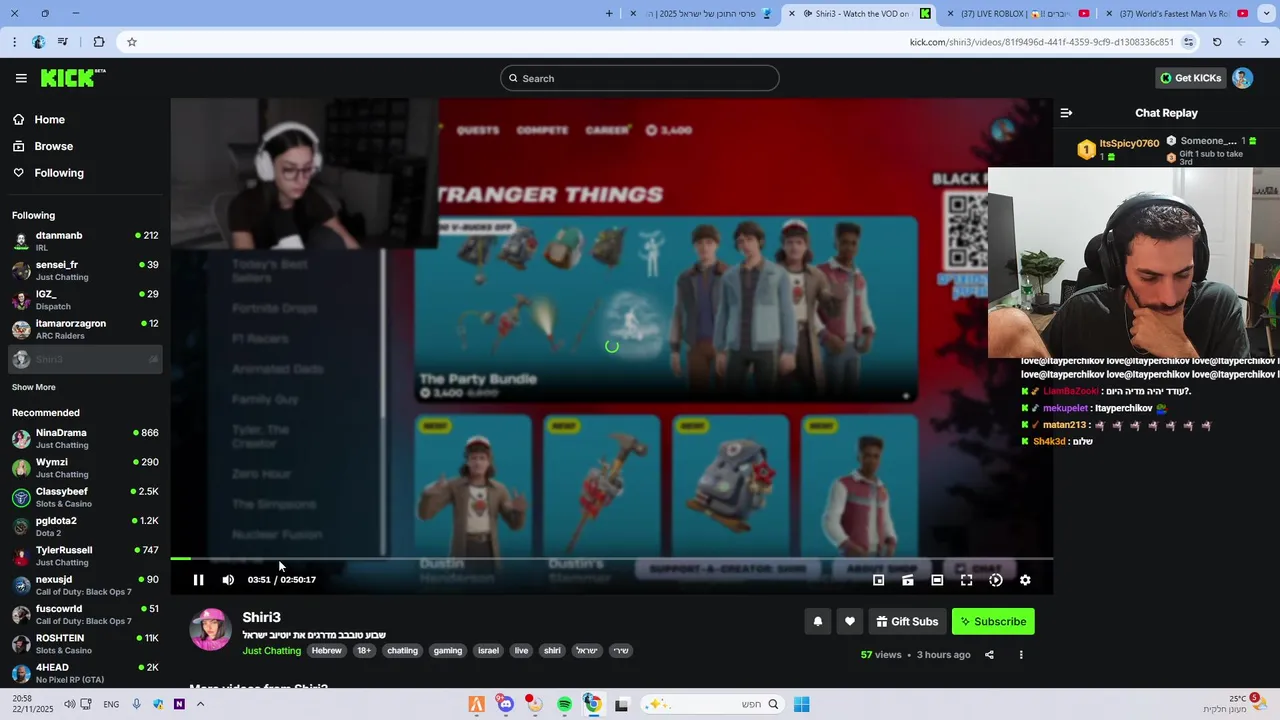This screenshot has height=720, width=1280.
Task: Open the Just Chatting category link
Action: 271,651
